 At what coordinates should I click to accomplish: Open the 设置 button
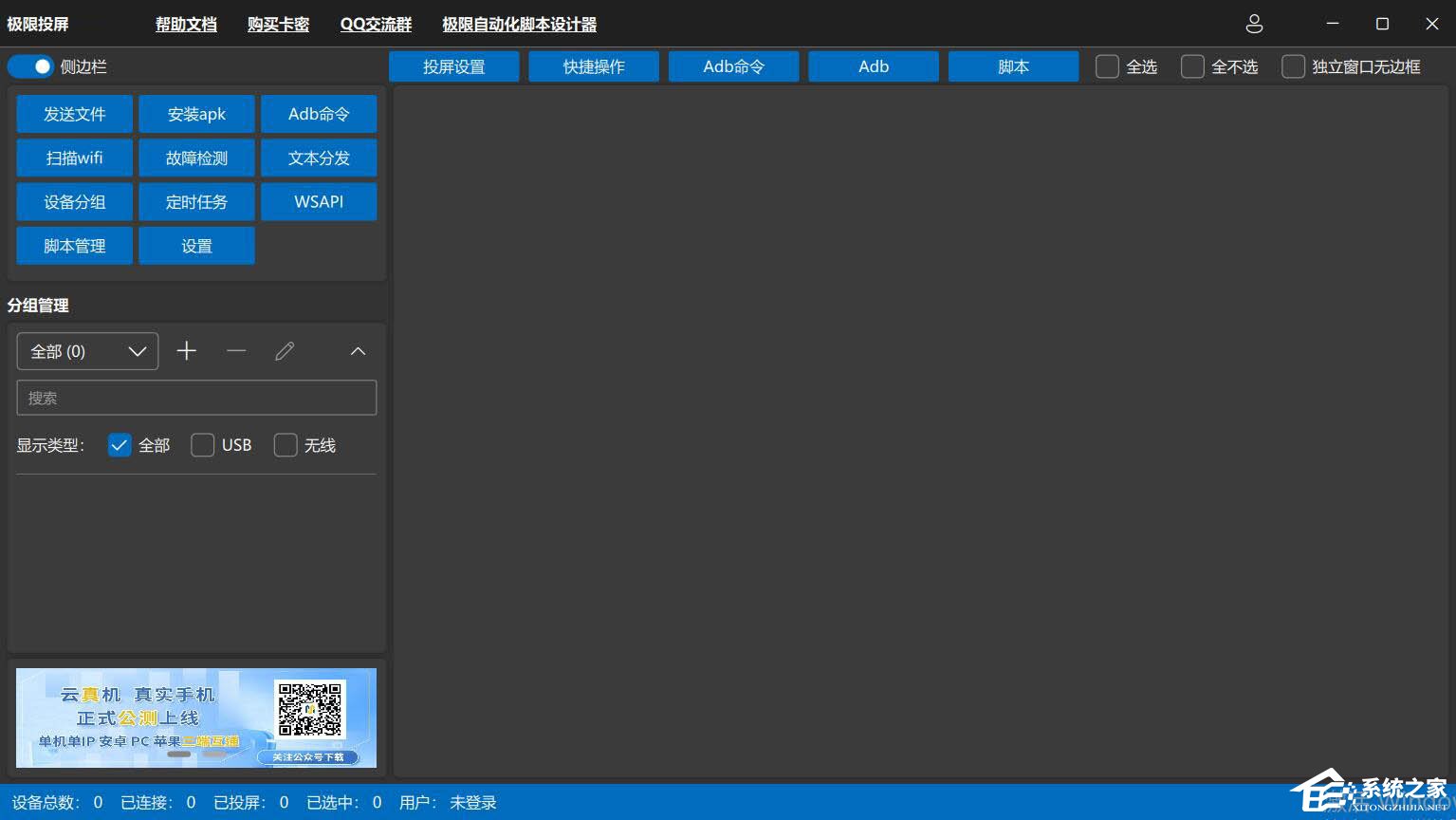(x=196, y=246)
